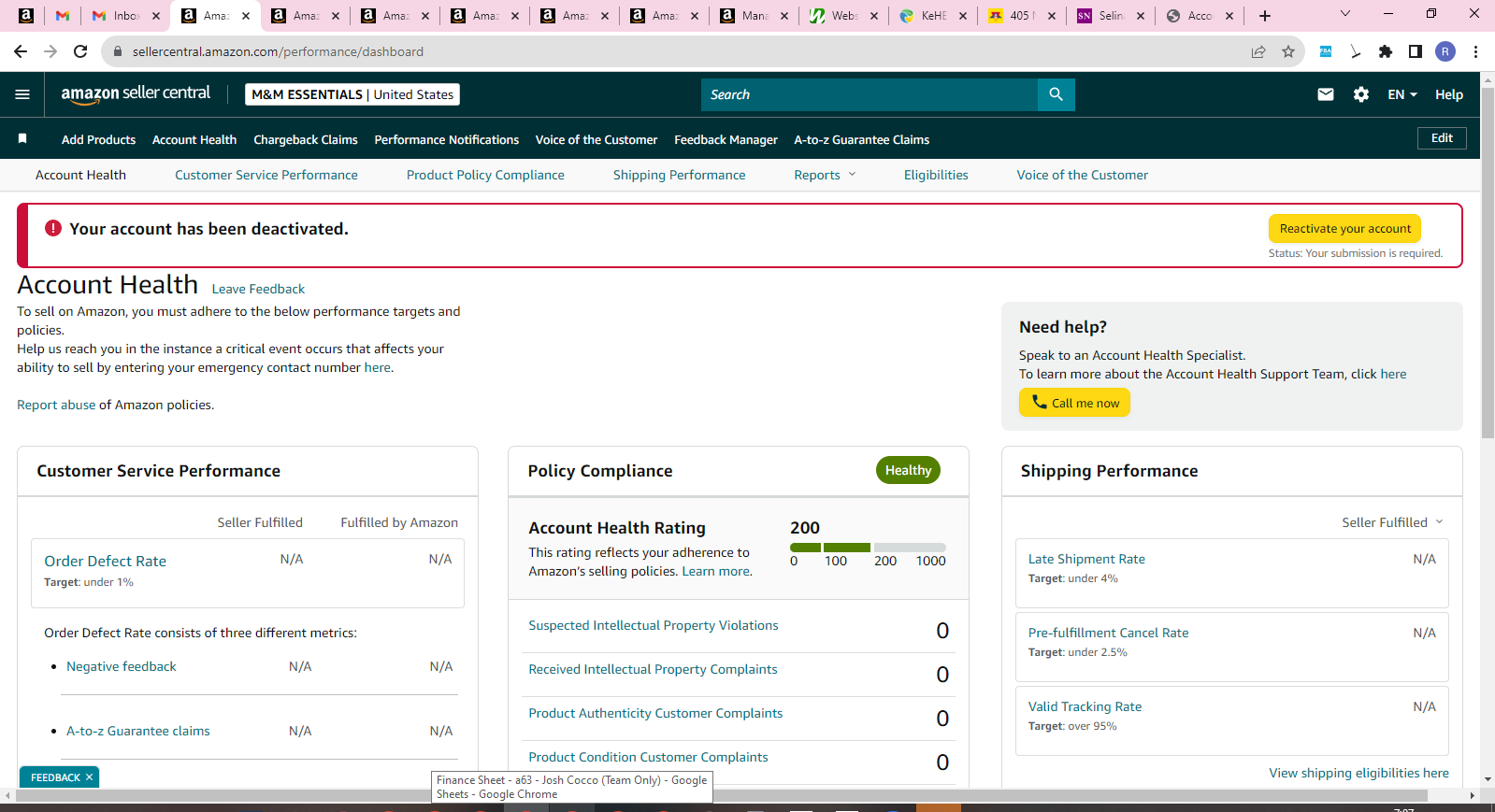Screen dimensions: 1495x812
Task: Open buyer messages envelope icon
Action: 1326,94
